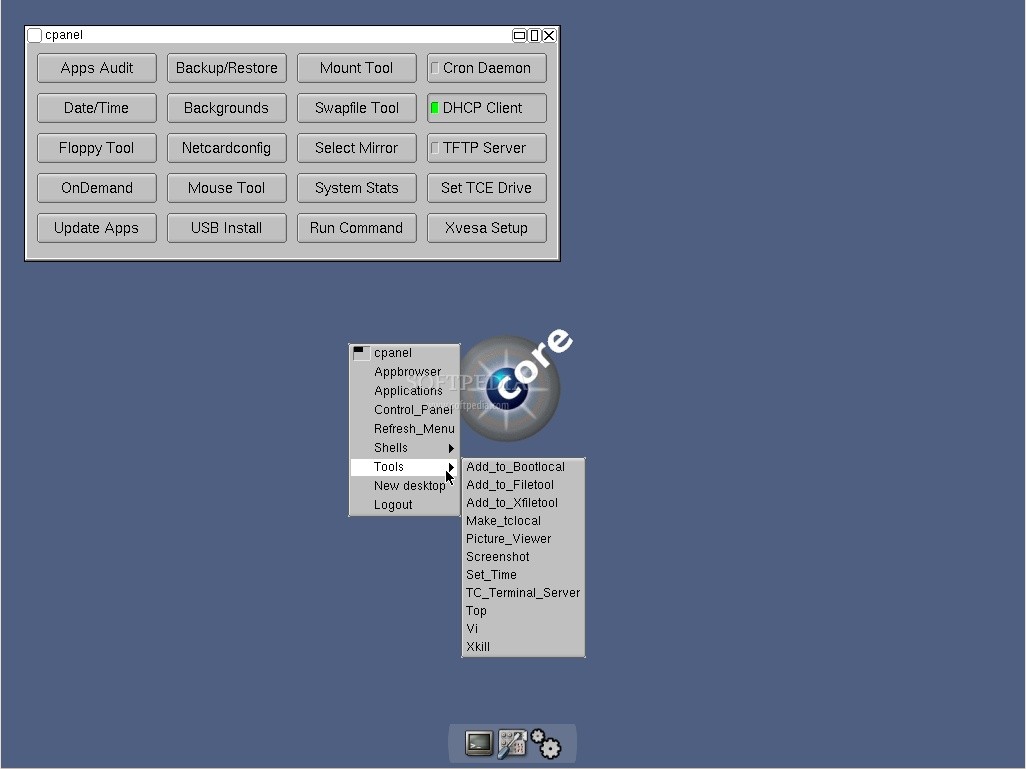Click the cpanel window menu icon
1026x769 pixels.
[x=35, y=35]
